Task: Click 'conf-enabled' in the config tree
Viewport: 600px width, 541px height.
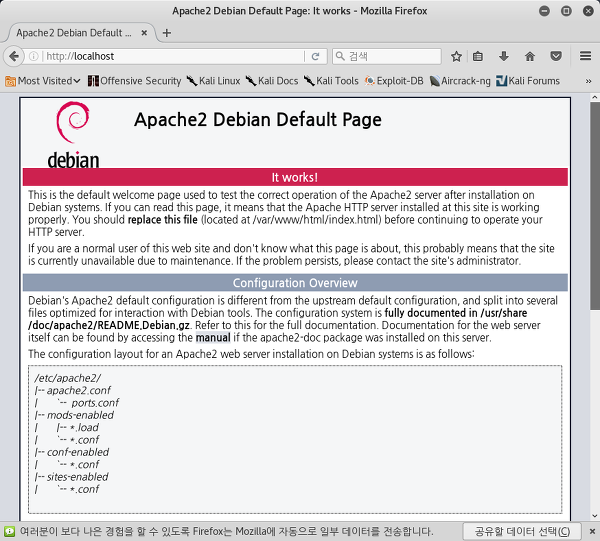Action: (x=78, y=452)
